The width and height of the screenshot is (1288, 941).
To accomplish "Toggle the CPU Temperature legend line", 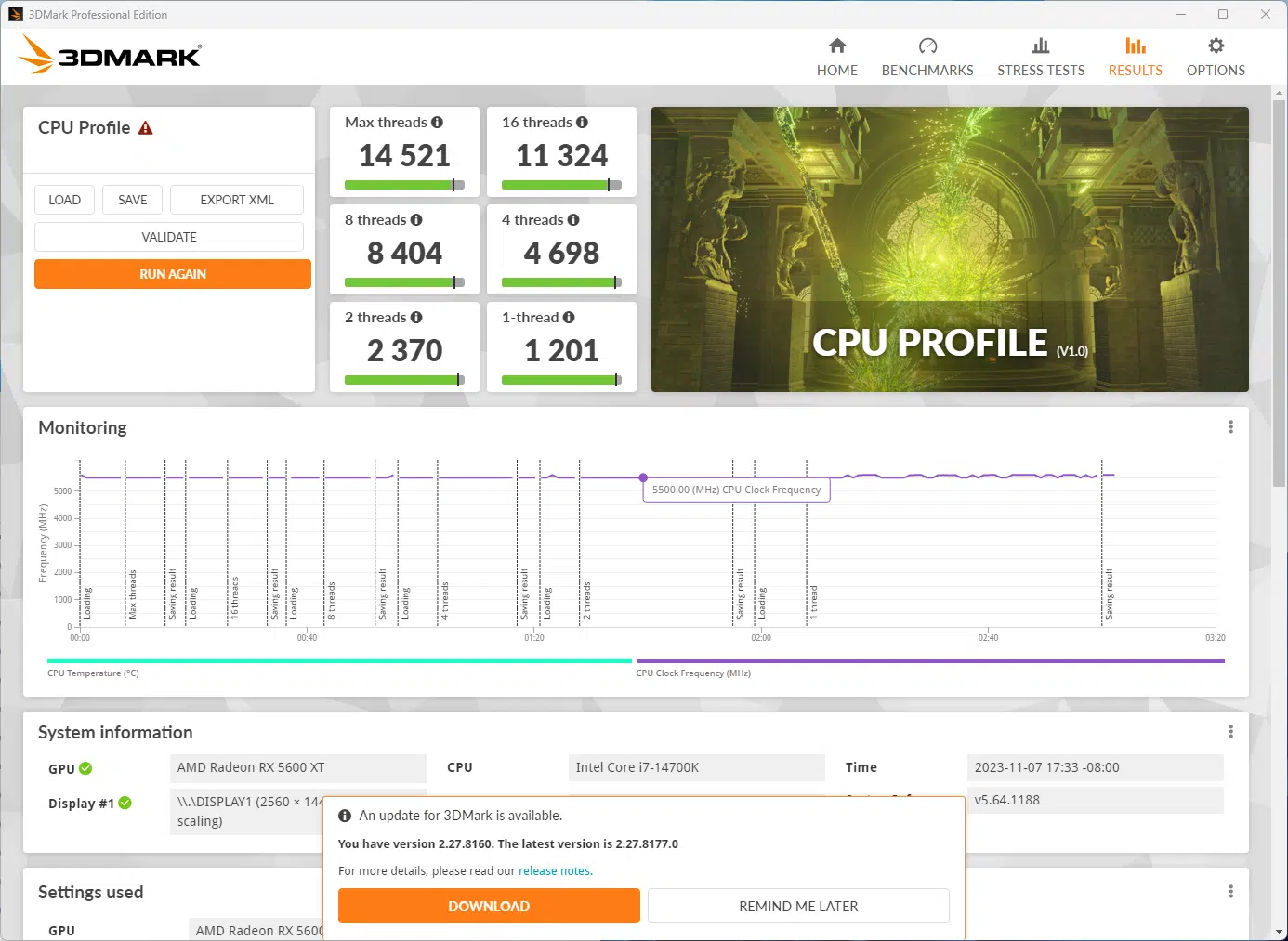I will 339,661.
